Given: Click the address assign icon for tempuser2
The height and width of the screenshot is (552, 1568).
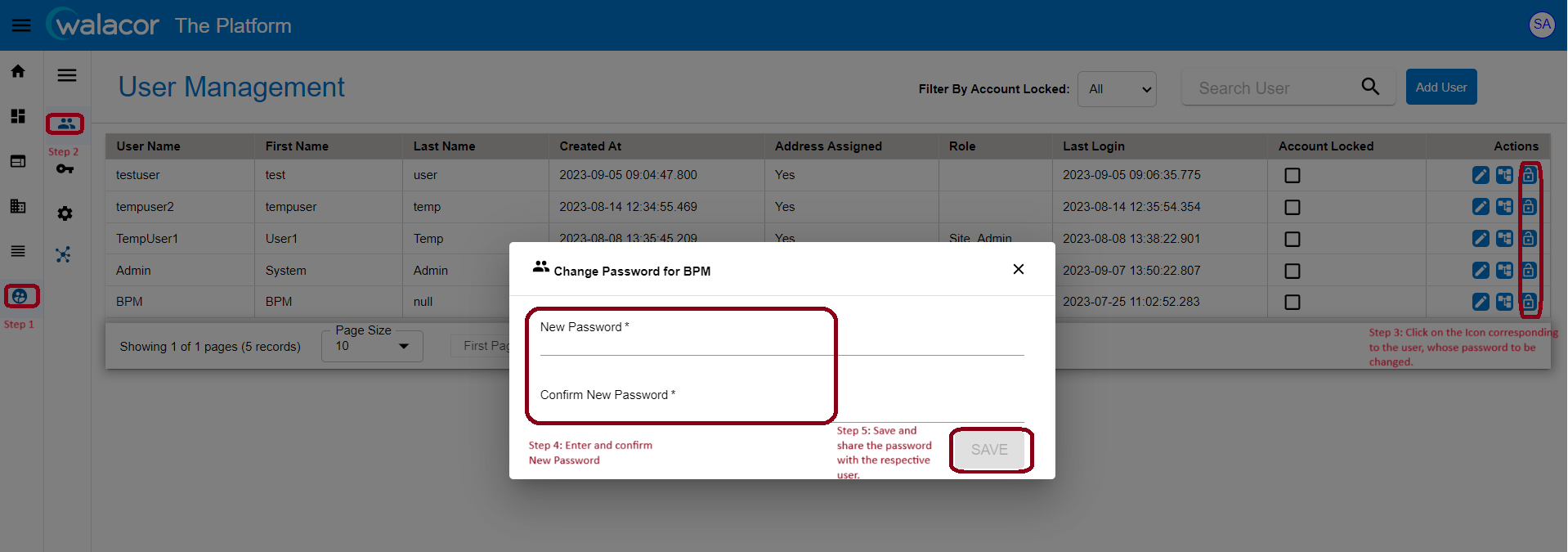Looking at the screenshot, I should click(x=1504, y=207).
